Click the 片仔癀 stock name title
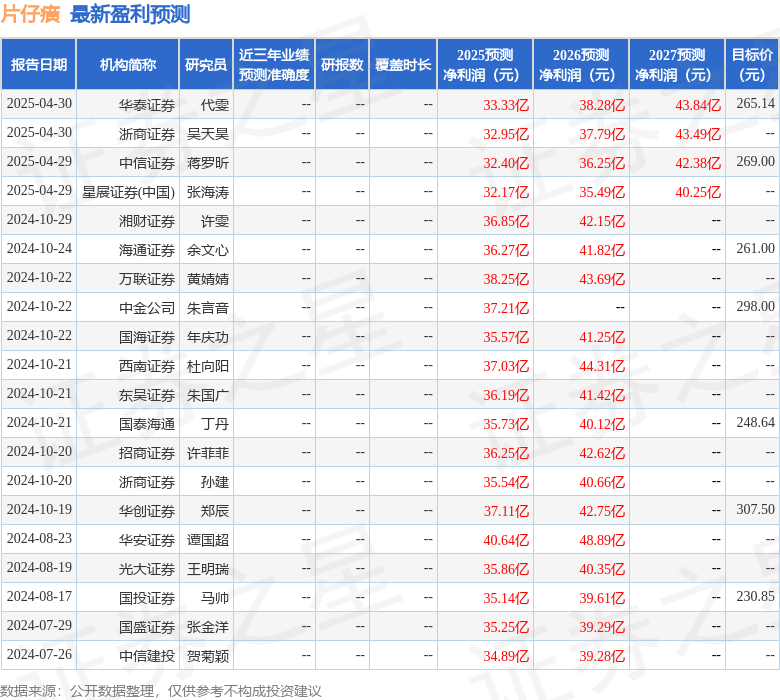This screenshot has width=780, height=700. 30,14
